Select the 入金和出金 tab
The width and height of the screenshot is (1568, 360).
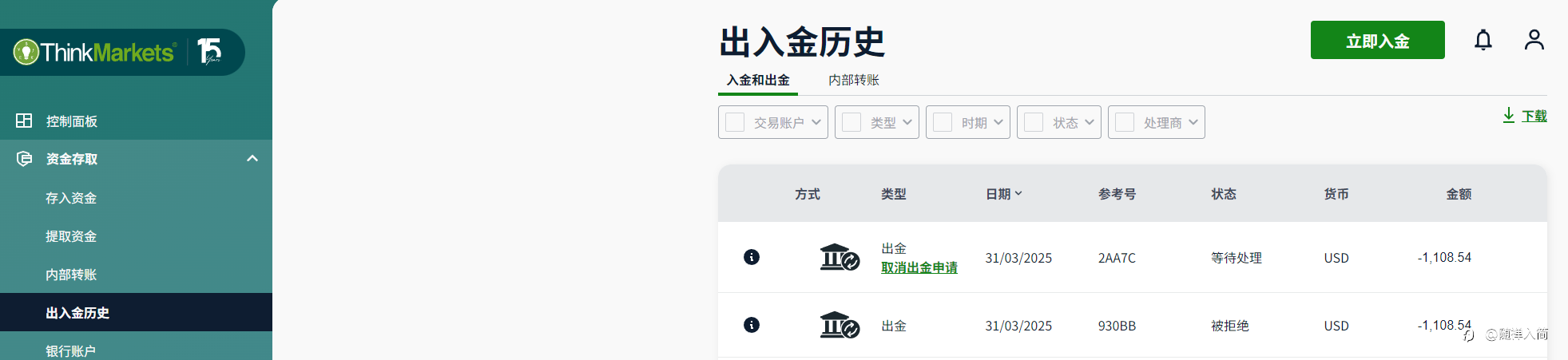(x=757, y=80)
